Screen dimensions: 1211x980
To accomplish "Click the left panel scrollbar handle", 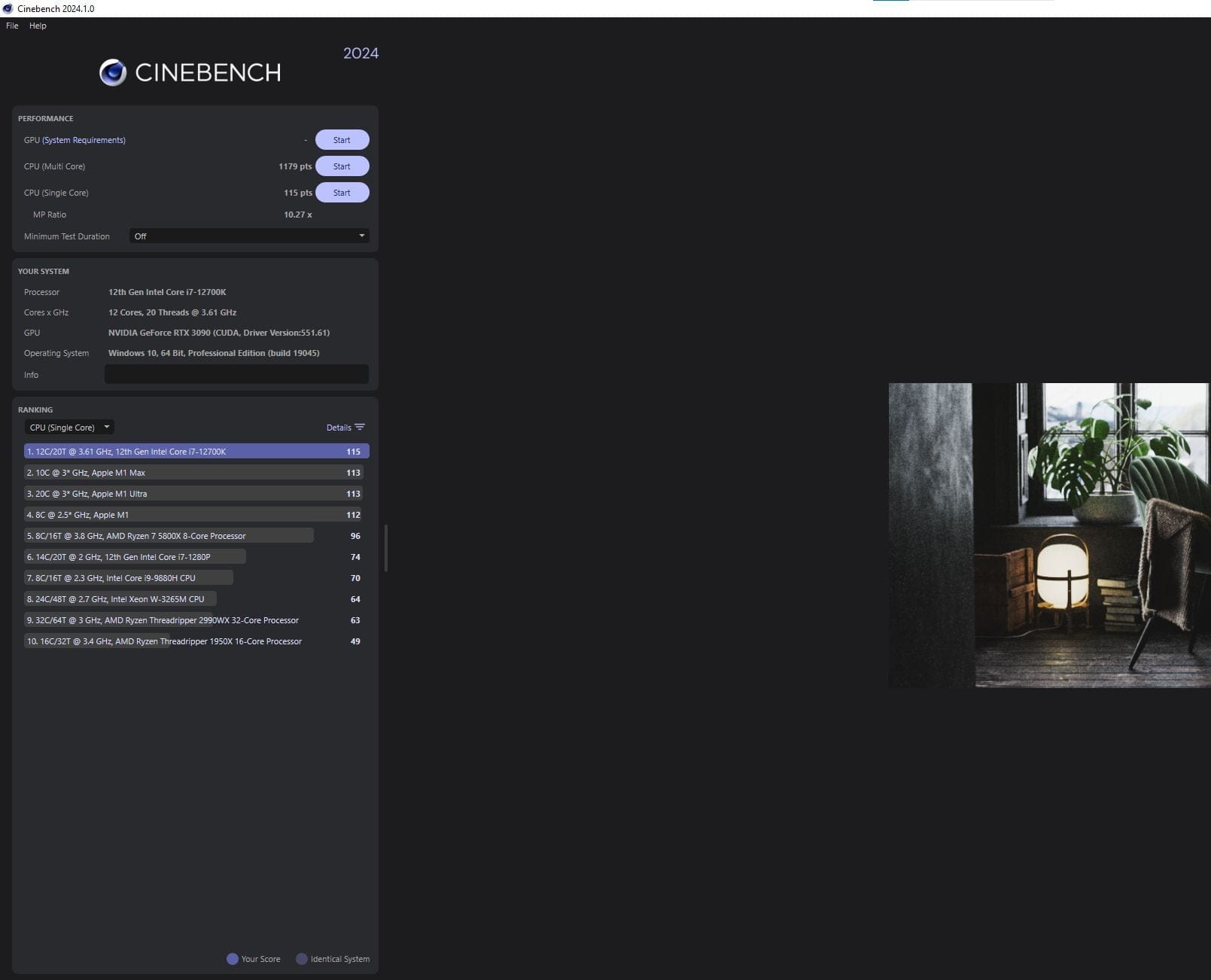I will click(x=386, y=548).
